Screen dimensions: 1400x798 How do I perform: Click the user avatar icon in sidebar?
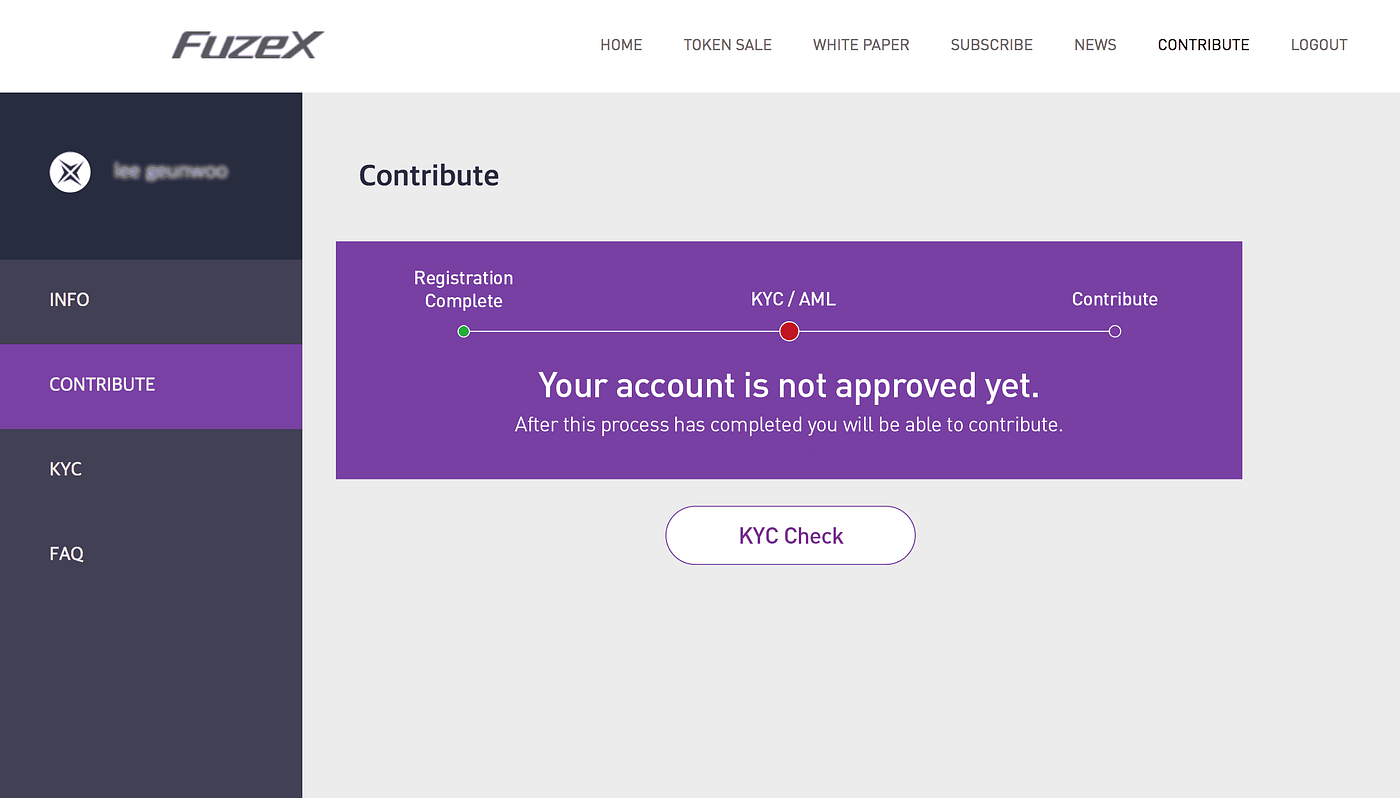(x=70, y=172)
